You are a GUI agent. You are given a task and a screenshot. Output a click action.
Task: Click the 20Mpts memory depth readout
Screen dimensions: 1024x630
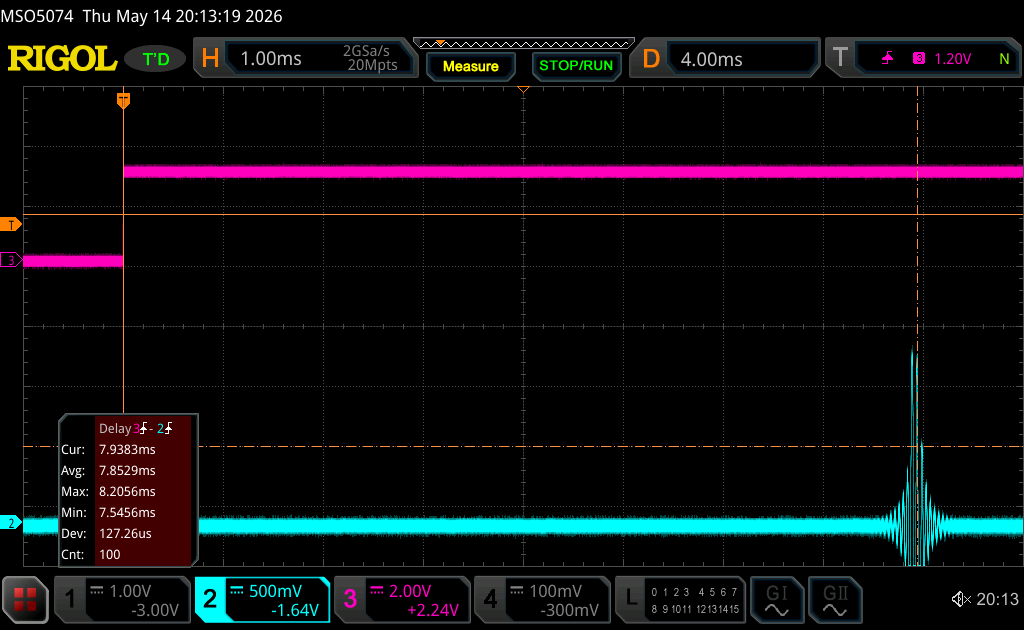[372, 65]
